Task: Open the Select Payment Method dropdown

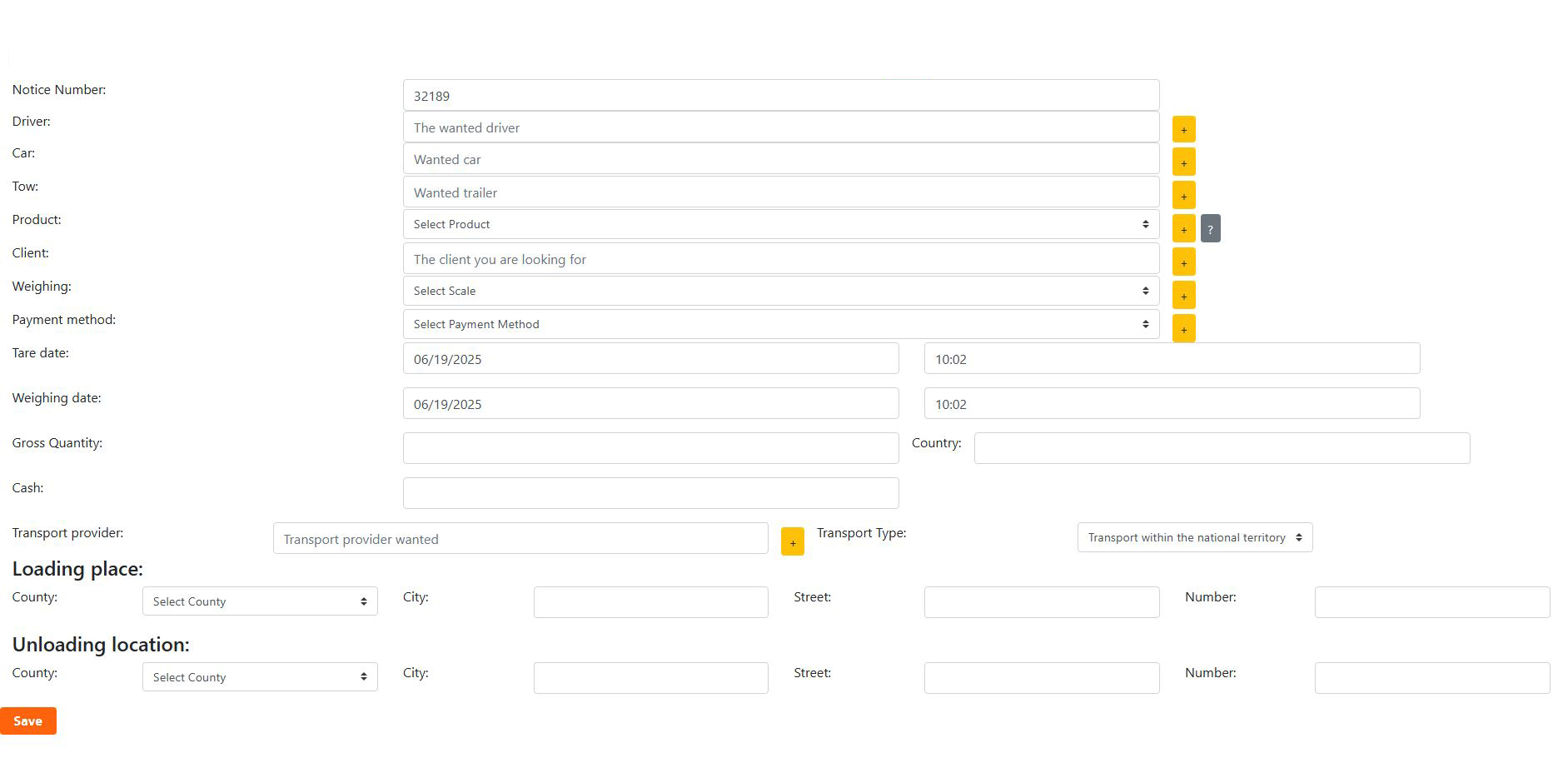Action: coord(780,324)
